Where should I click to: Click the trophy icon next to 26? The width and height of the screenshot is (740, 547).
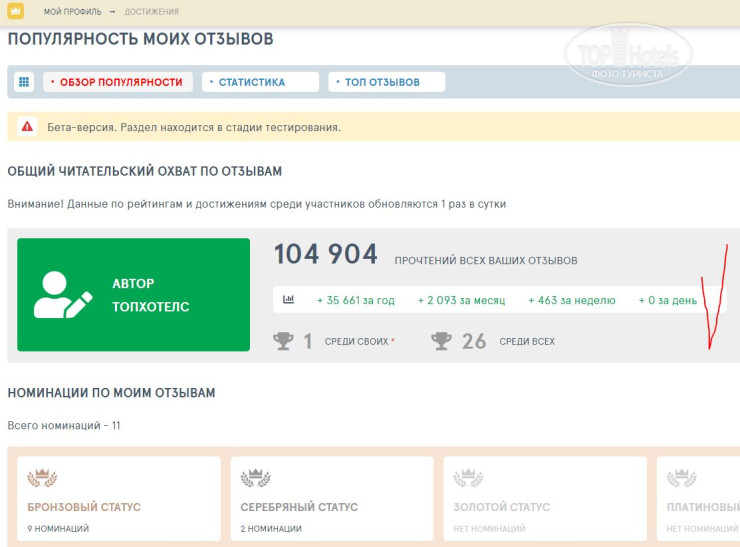point(441,341)
